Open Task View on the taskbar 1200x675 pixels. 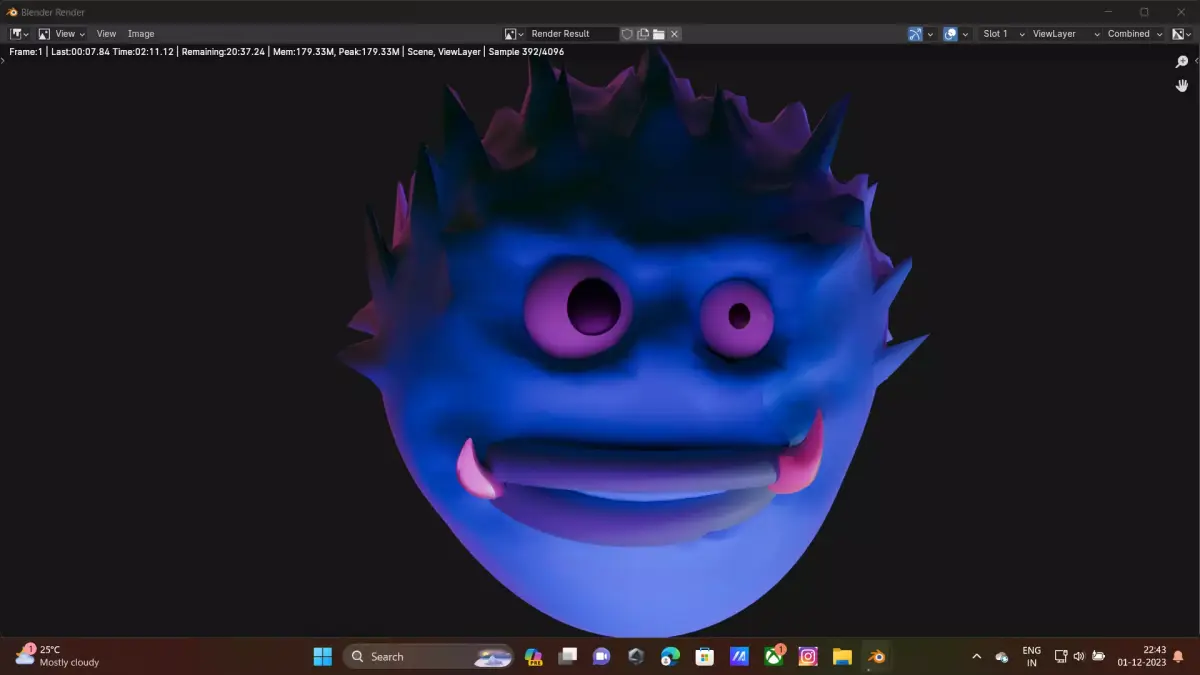567,657
